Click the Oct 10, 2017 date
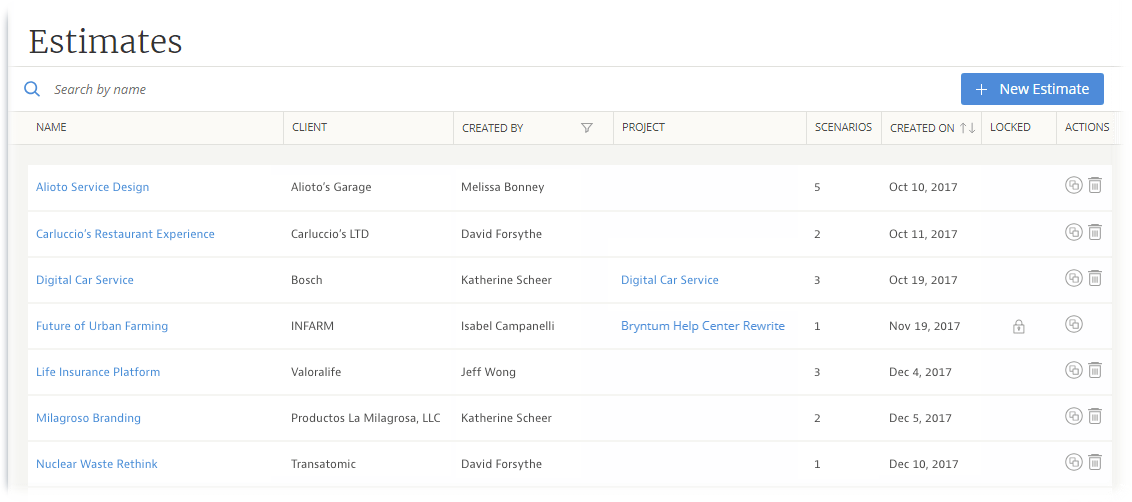The image size is (1132, 502). (923, 187)
